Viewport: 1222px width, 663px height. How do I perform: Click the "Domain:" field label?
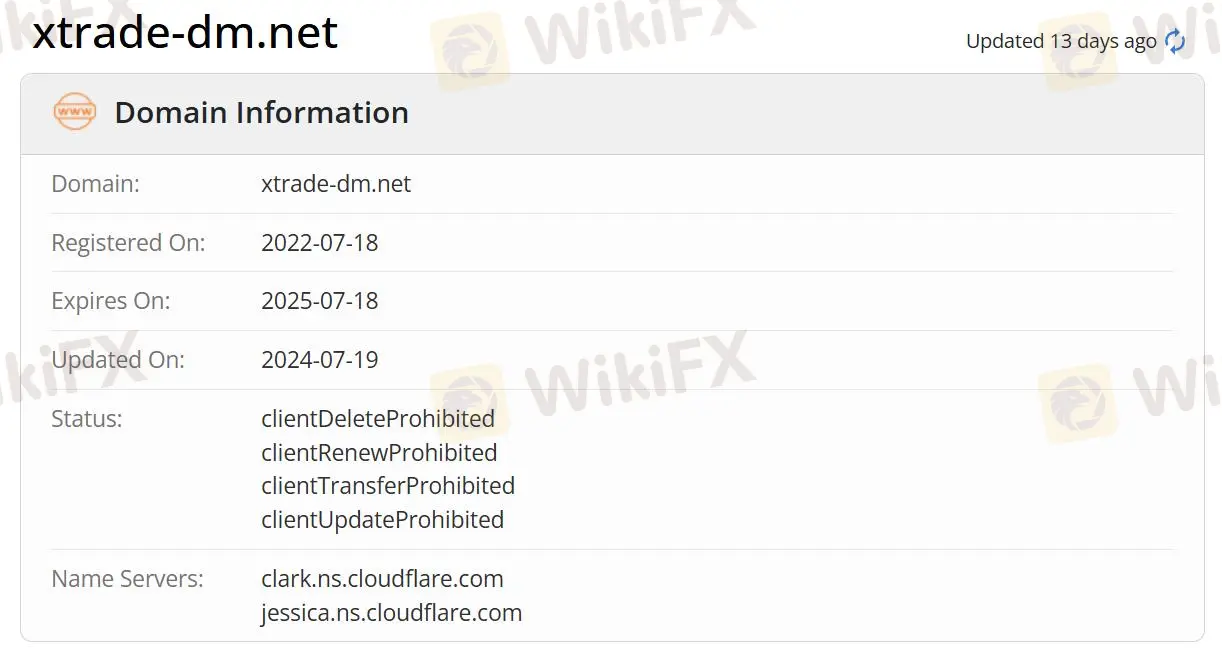[x=96, y=184]
